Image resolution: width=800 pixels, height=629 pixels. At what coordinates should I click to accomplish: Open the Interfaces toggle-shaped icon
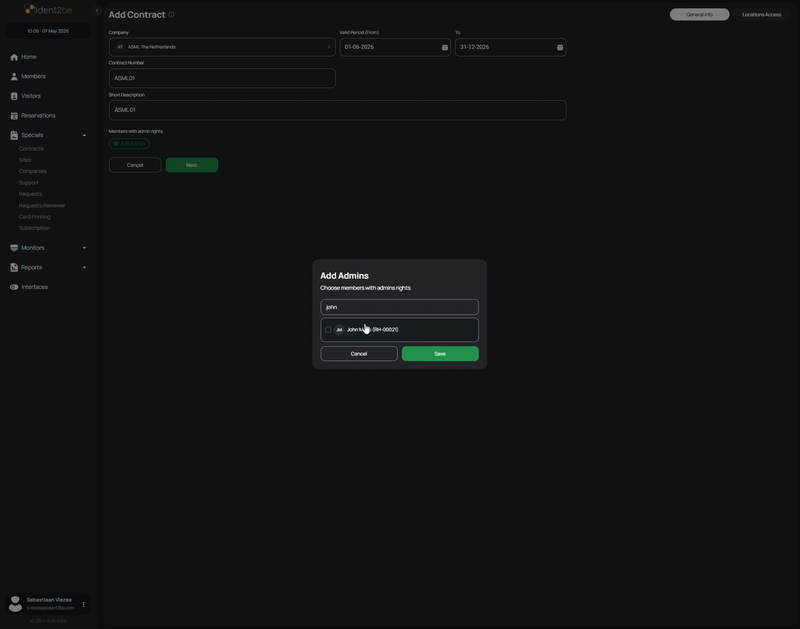(14, 287)
